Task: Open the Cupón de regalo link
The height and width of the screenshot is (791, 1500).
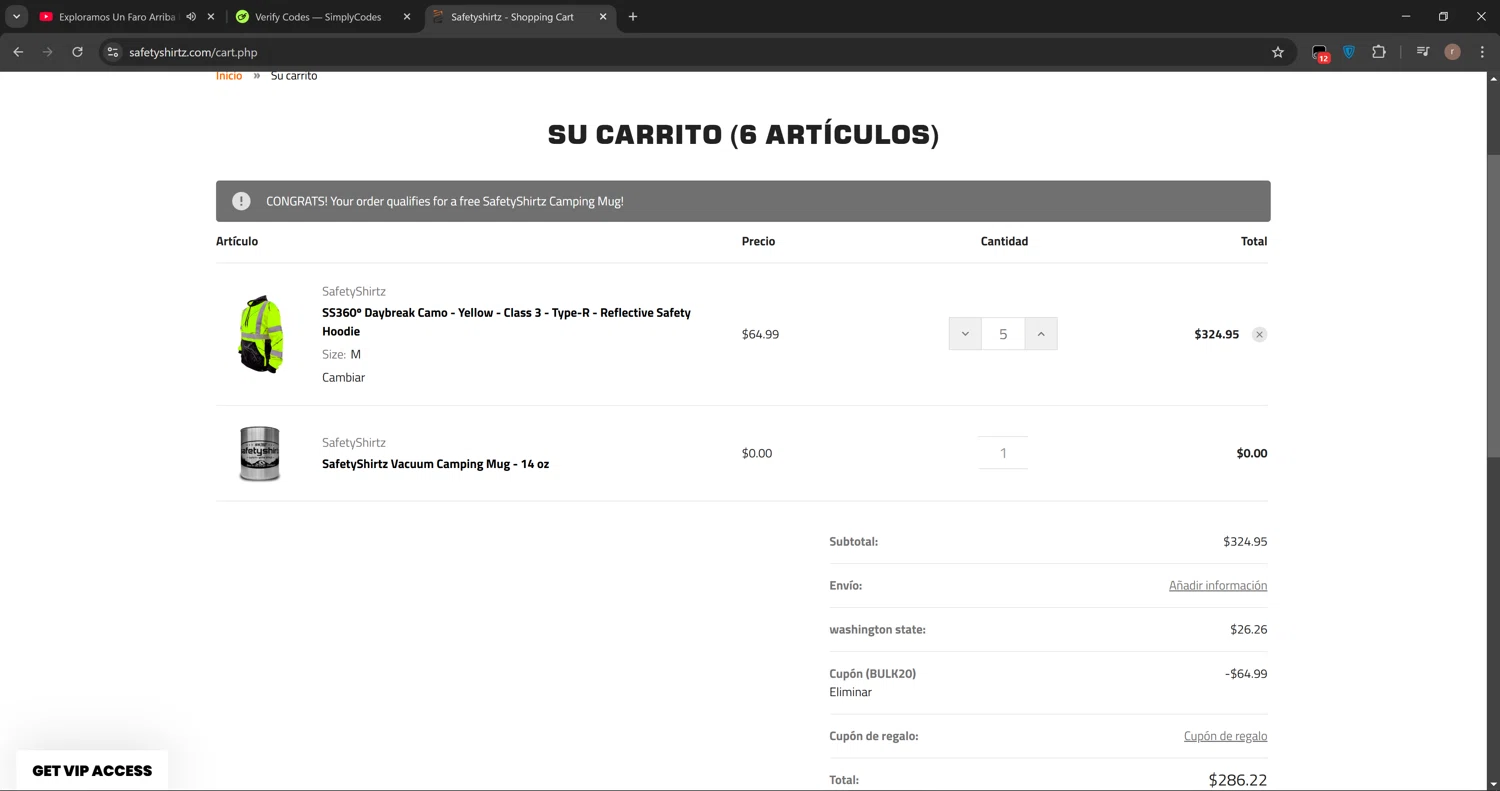Action: tap(1225, 736)
